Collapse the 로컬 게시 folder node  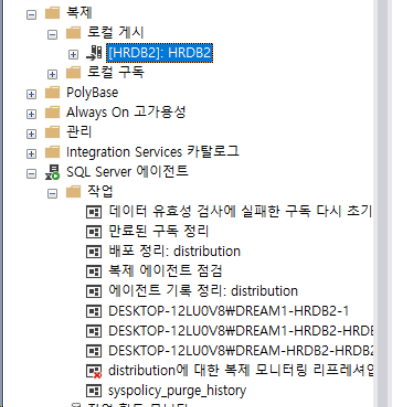(52, 35)
